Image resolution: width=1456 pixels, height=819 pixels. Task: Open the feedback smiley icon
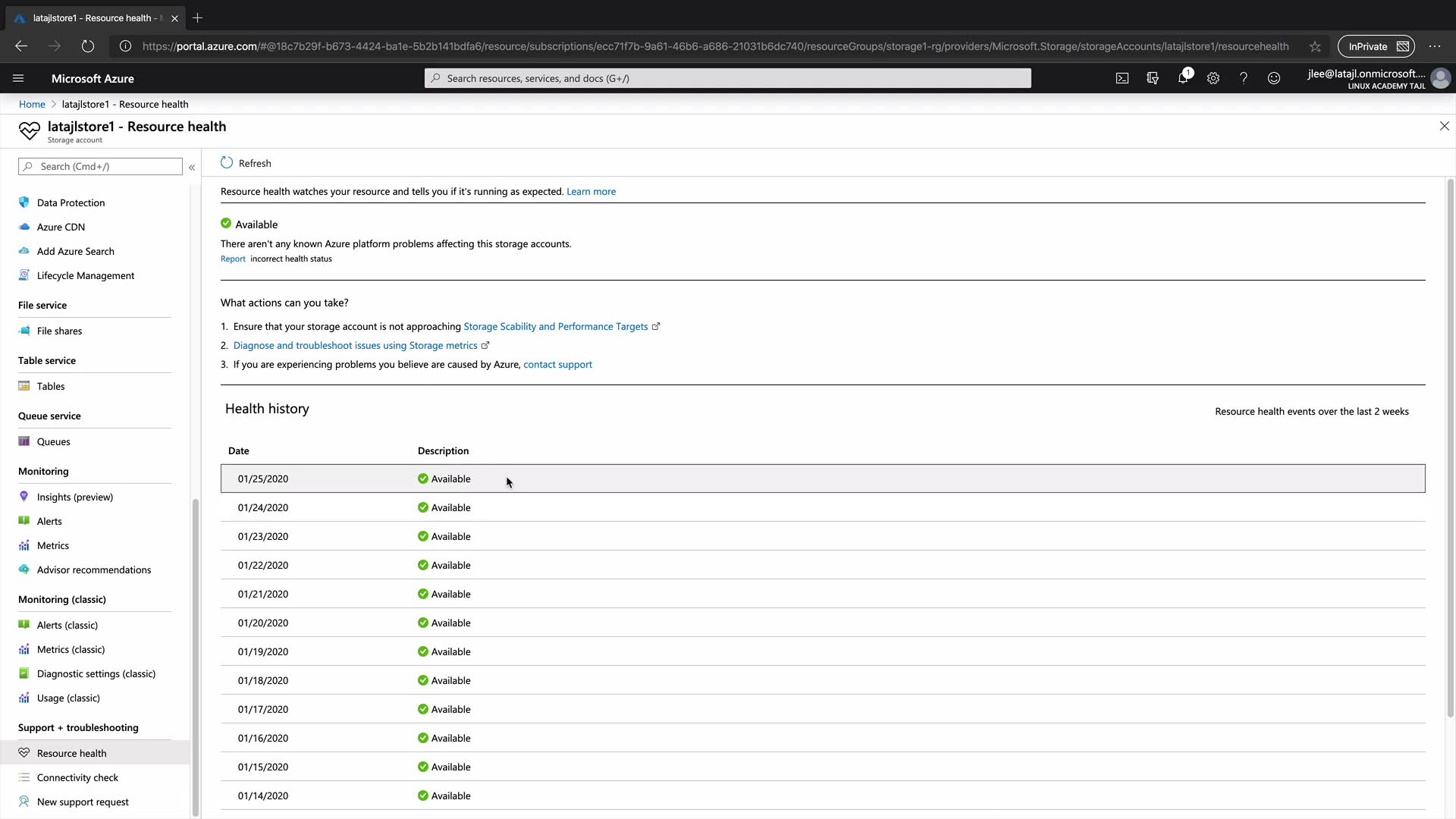click(1274, 78)
